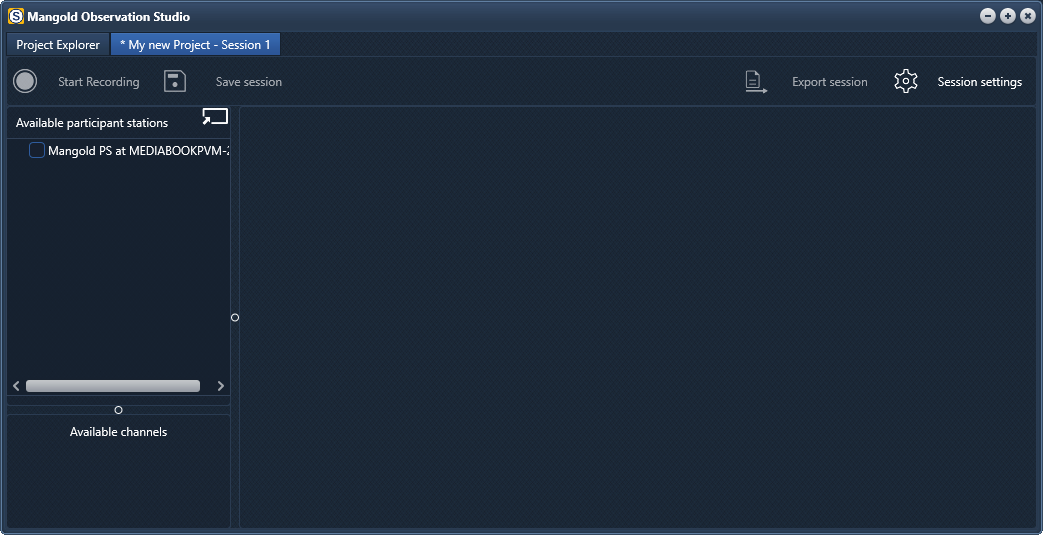Click the Save session label

pyautogui.click(x=249, y=82)
